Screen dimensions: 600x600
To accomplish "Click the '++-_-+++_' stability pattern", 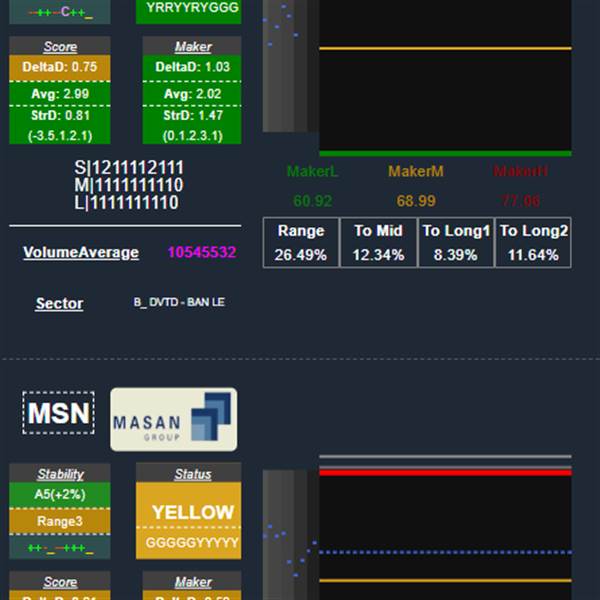I will [60, 548].
